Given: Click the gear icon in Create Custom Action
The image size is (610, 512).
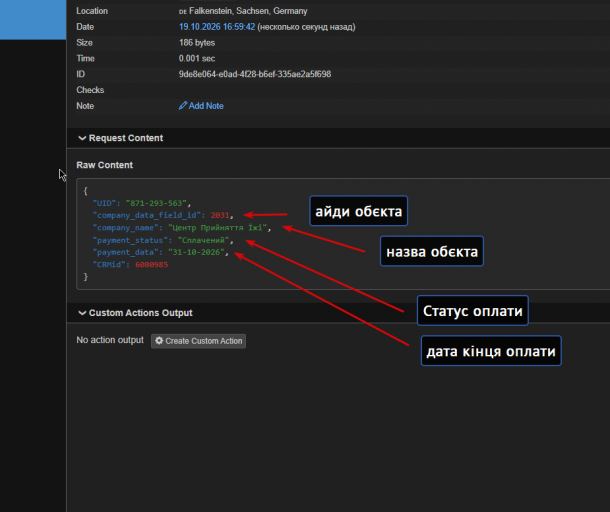Looking at the screenshot, I should 159,340.
